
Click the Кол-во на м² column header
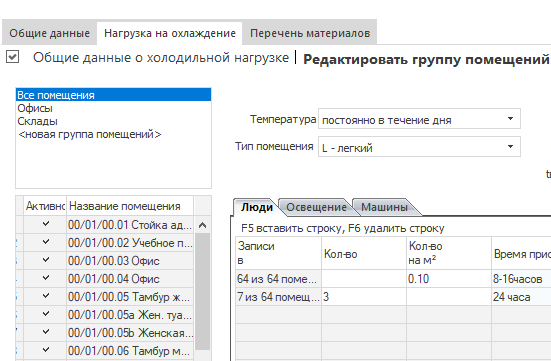449,253
